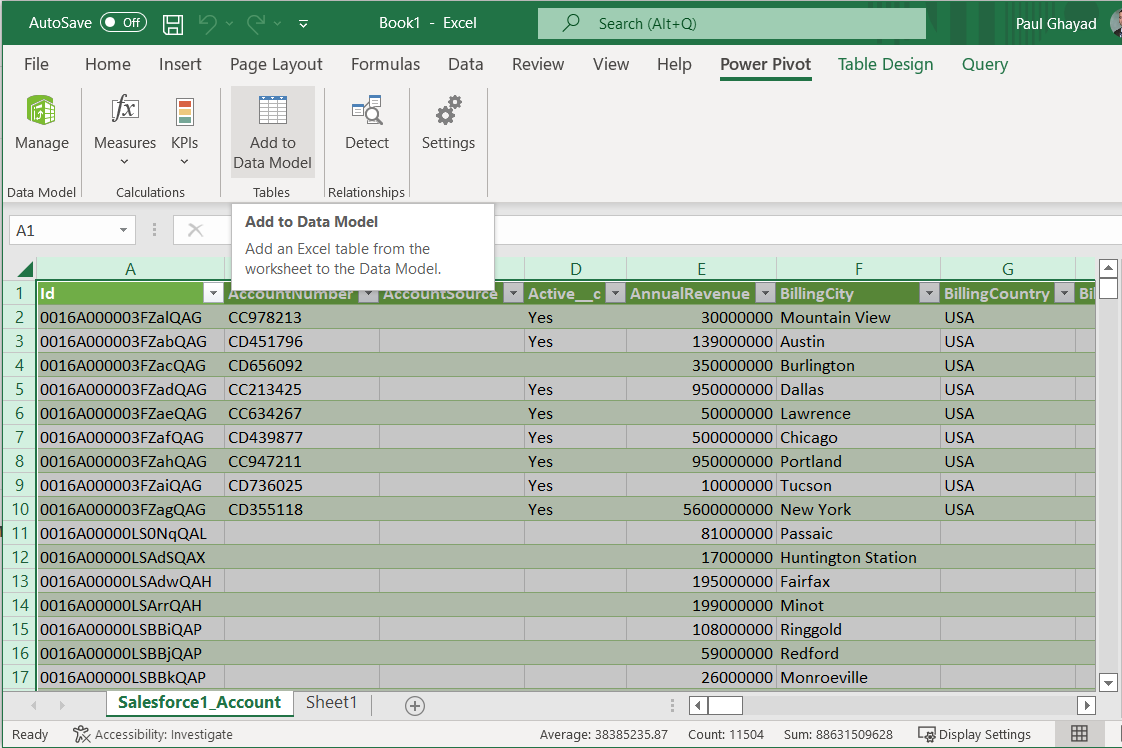
Task: Select row 5 header
Action: click(x=19, y=389)
